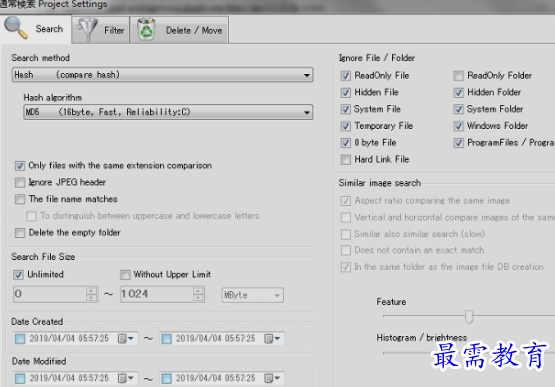Enable Ignore JPEG header checkbox
Screen dimensions: 555x387
[20, 182]
